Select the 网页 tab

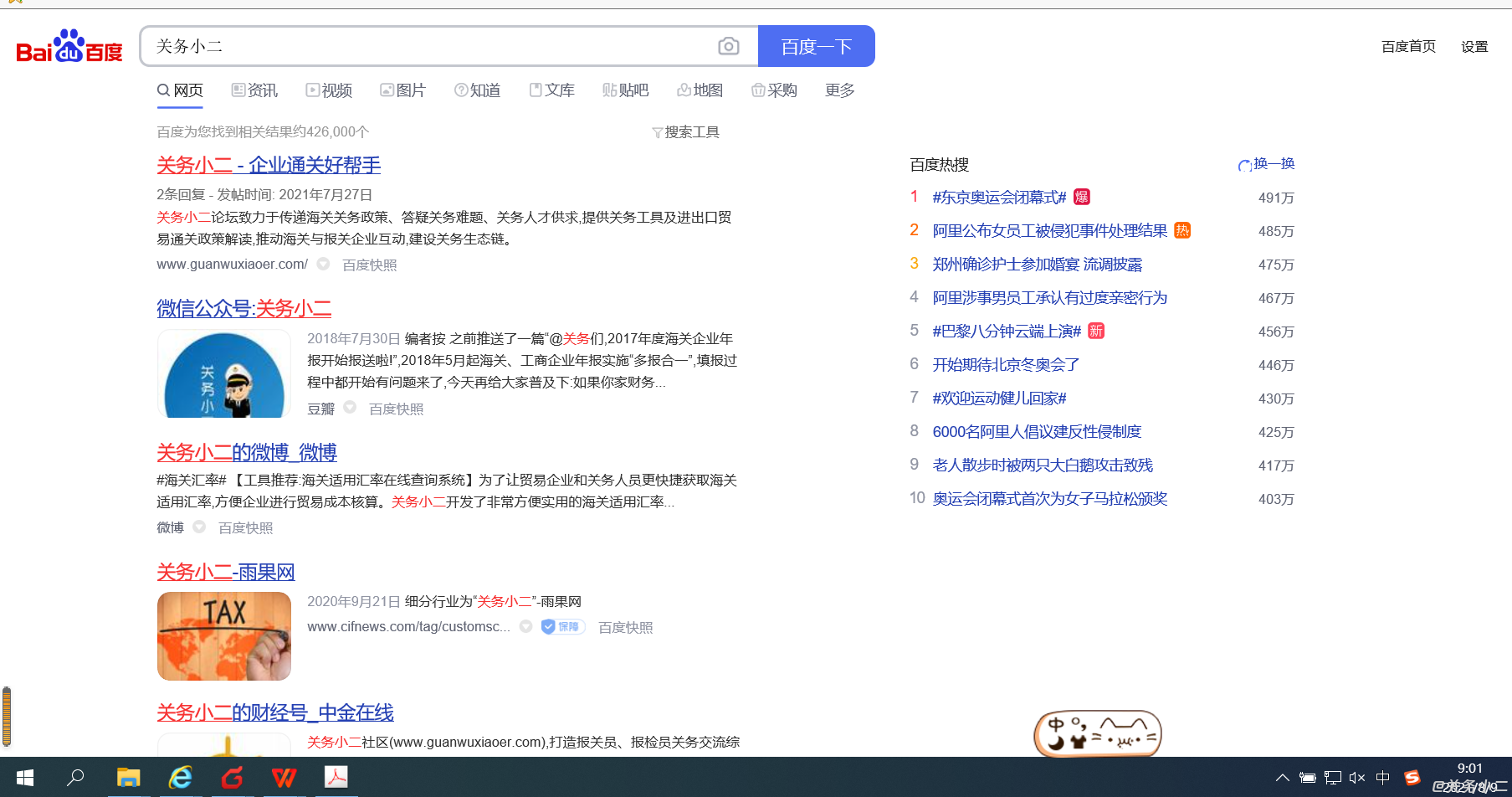pyautogui.click(x=180, y=90)
